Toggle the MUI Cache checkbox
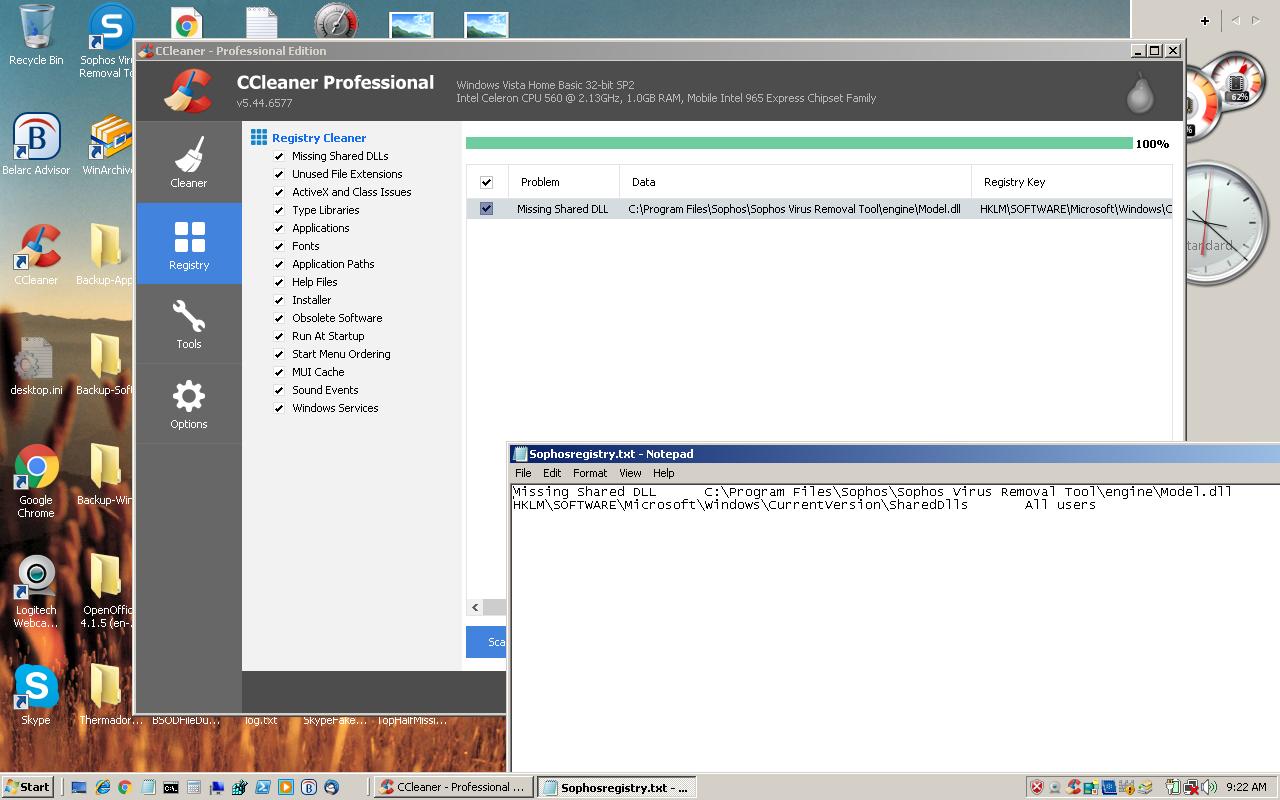Image resolution: width=1280 pixels, height=800 pixels. pos(279,372)
